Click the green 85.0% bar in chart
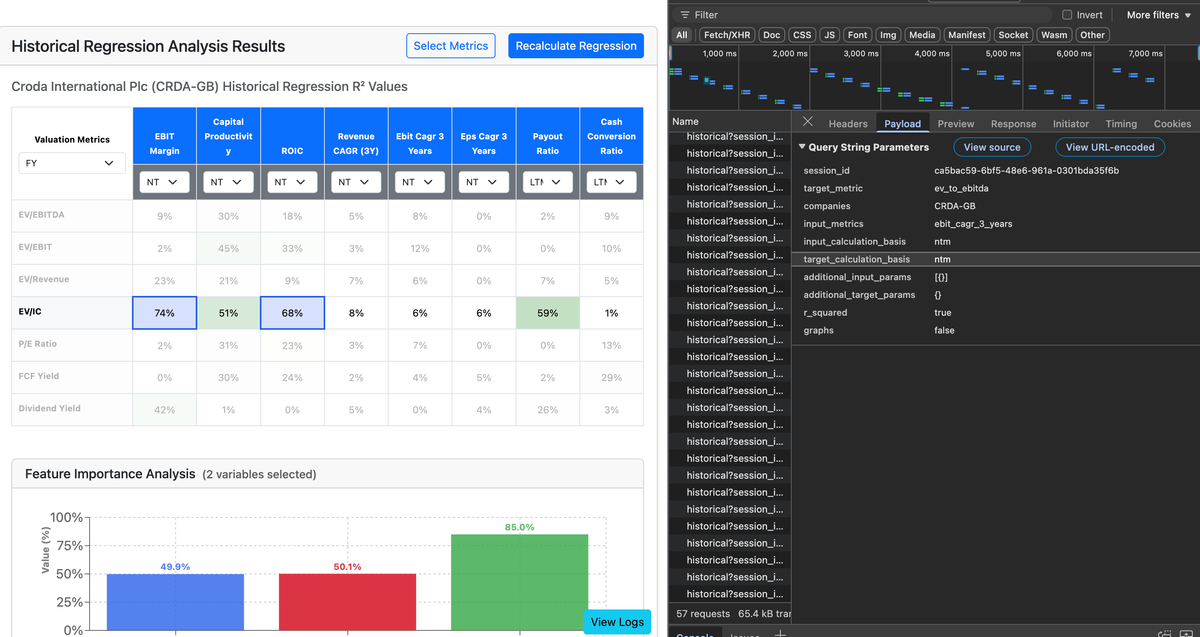Image resolution: width=1200 pixels, height=637 pixels. (519, 580)
